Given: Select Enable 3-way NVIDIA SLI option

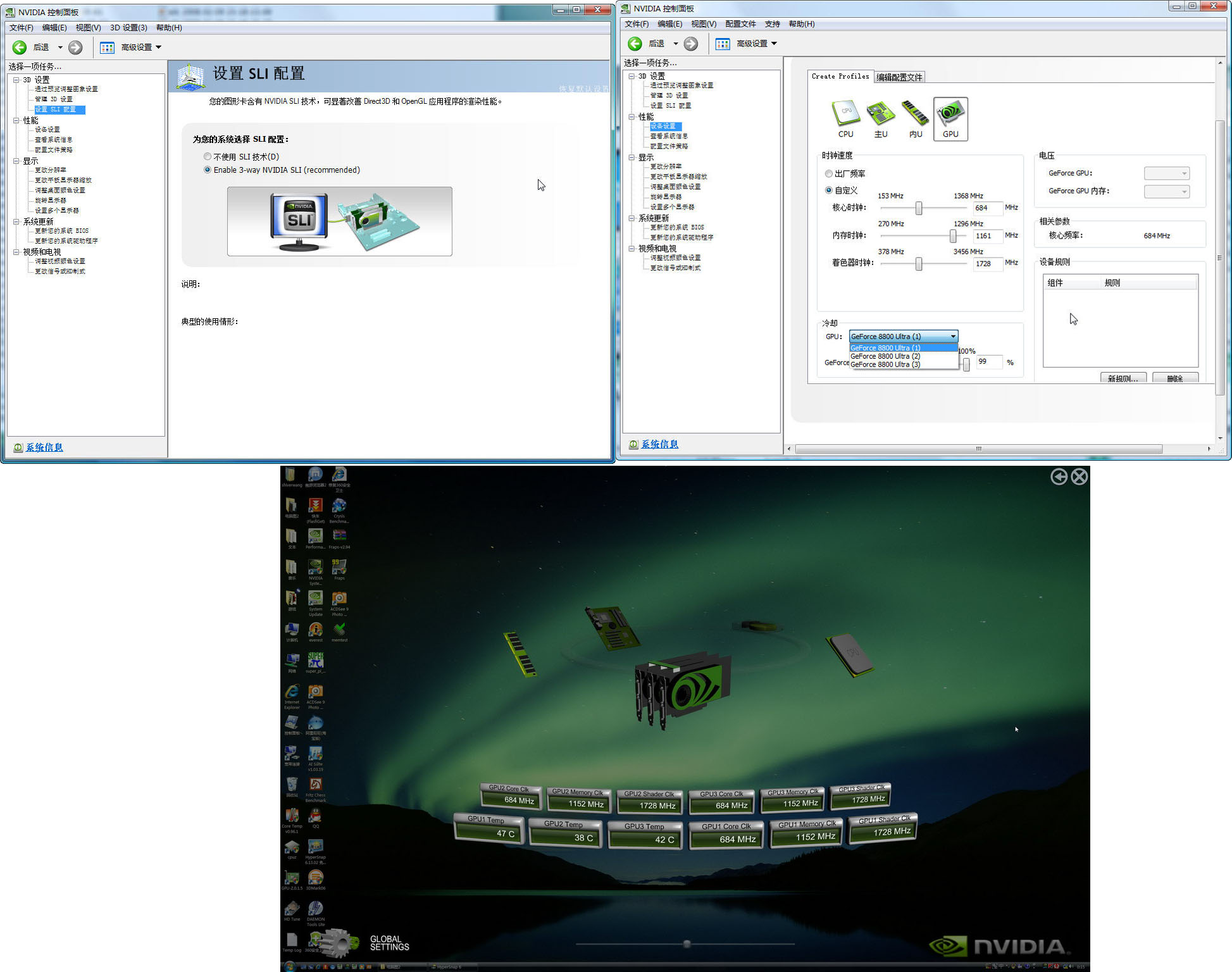Looking at the screenshot, I should pos(208,170).
